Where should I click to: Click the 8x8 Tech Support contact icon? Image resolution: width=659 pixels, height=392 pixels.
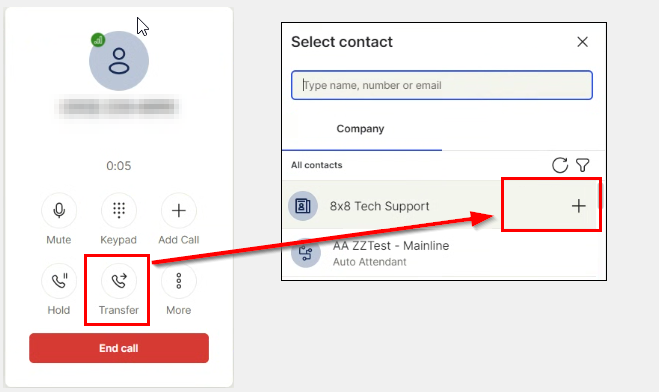(303, 206)
